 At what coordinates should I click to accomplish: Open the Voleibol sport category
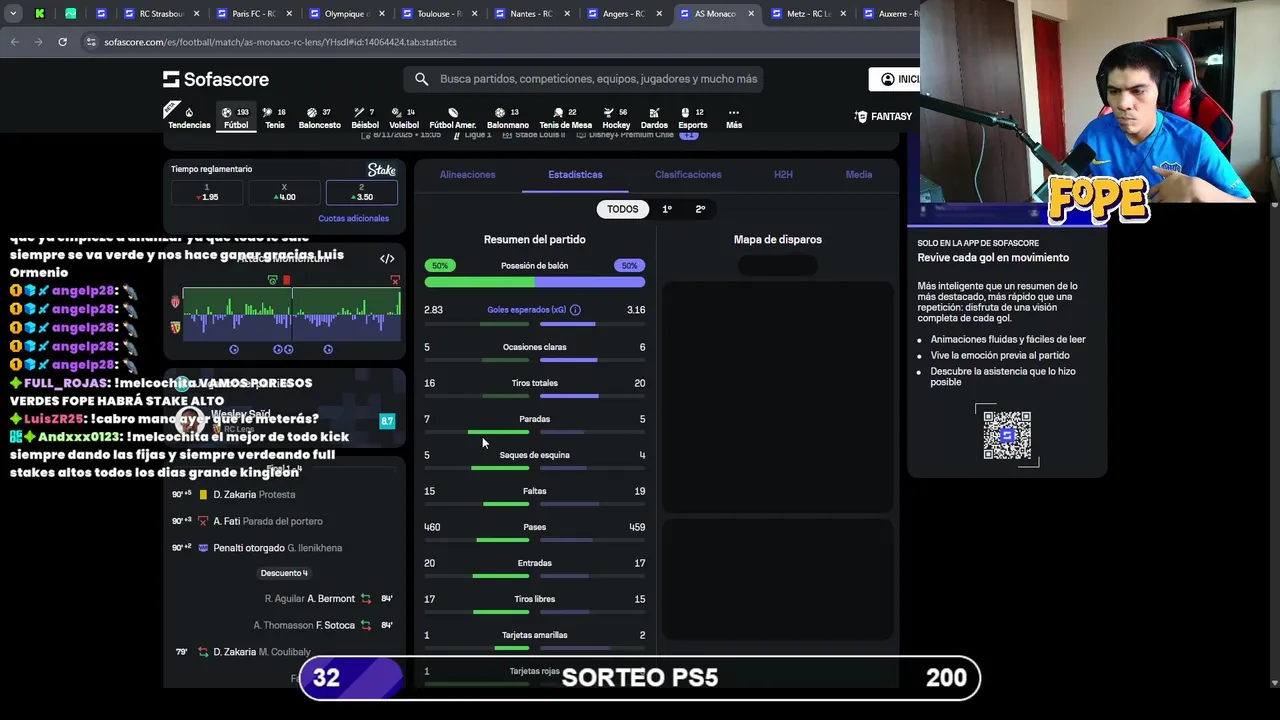pos(404,118)
